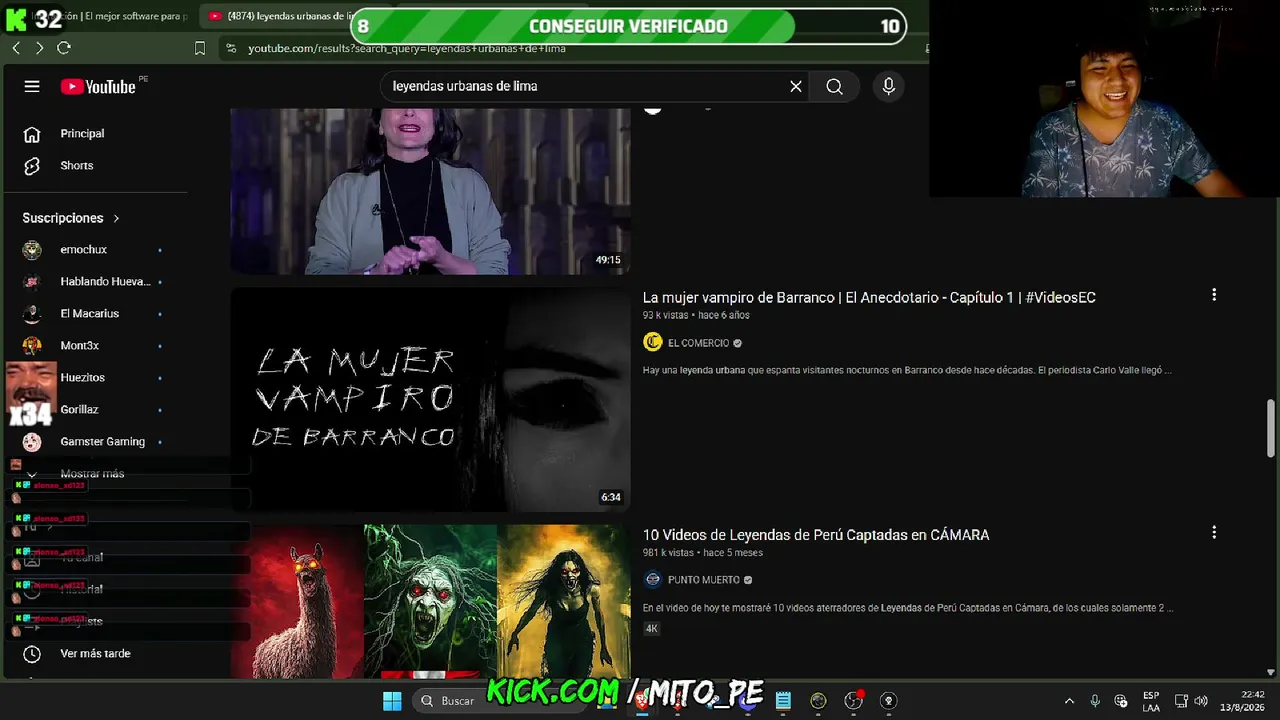Open the PUNTO MUERTO channel name
The image size is (1280, 720).
click(704, 580)
